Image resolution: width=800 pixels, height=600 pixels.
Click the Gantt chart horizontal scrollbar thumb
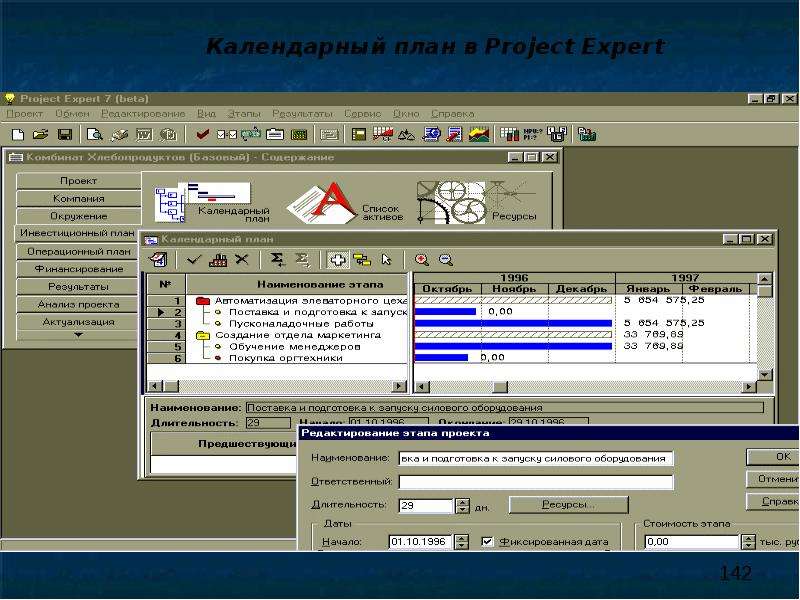(x=500, y=387)
